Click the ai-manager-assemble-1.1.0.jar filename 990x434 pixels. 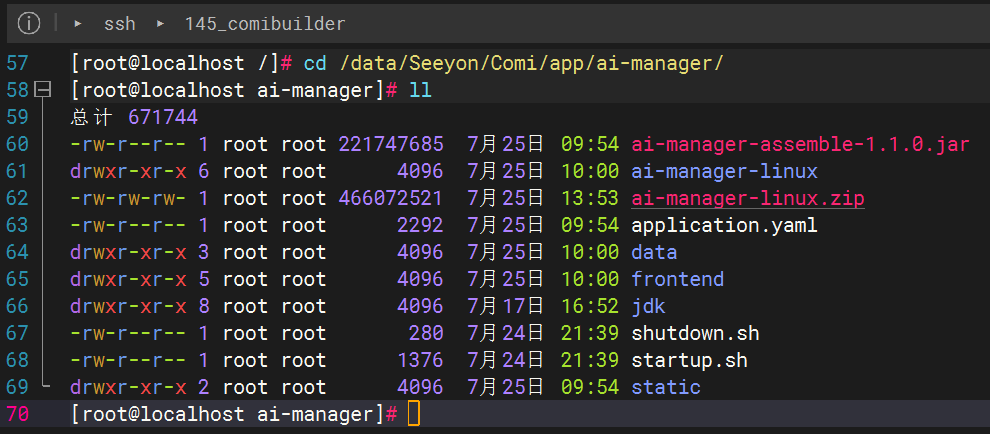(800, 144)
